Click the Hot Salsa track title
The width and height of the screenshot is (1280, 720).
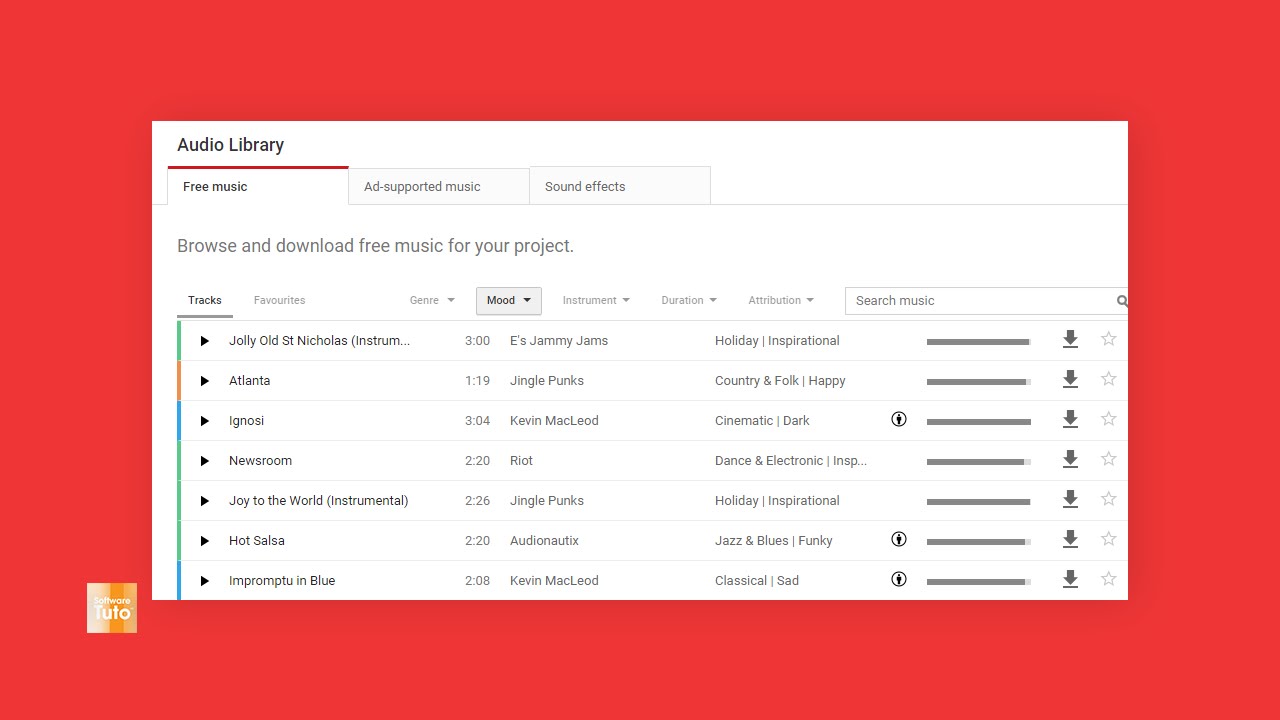257,541
